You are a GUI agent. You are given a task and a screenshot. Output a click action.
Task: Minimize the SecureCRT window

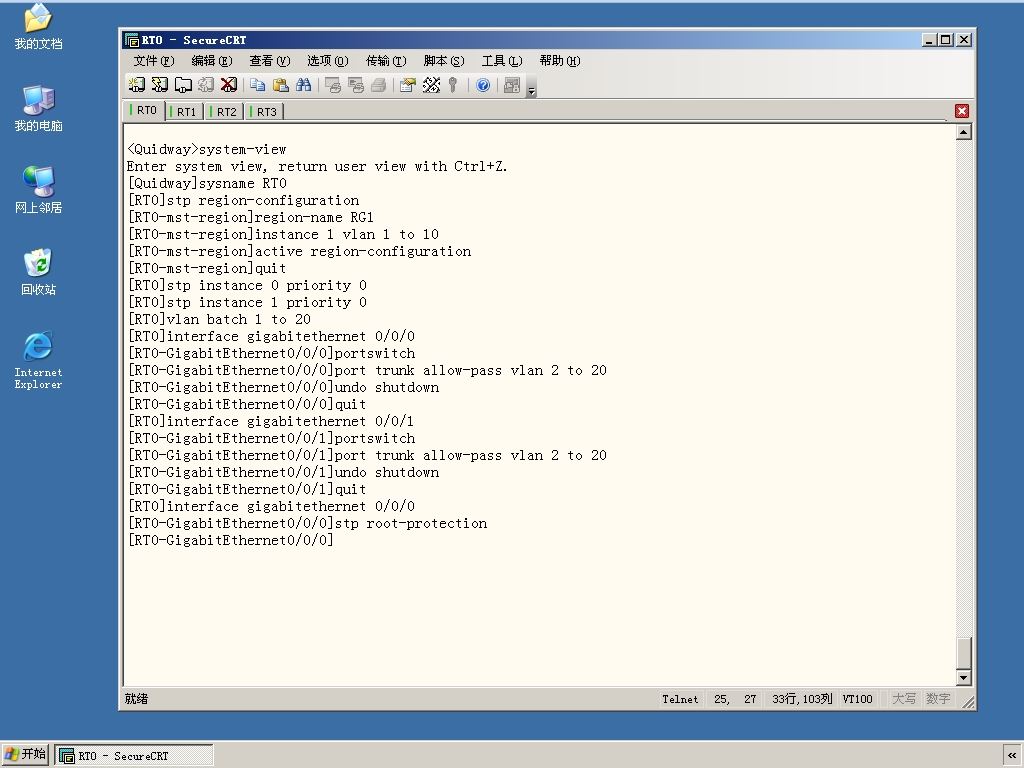(x=929, y=40)
